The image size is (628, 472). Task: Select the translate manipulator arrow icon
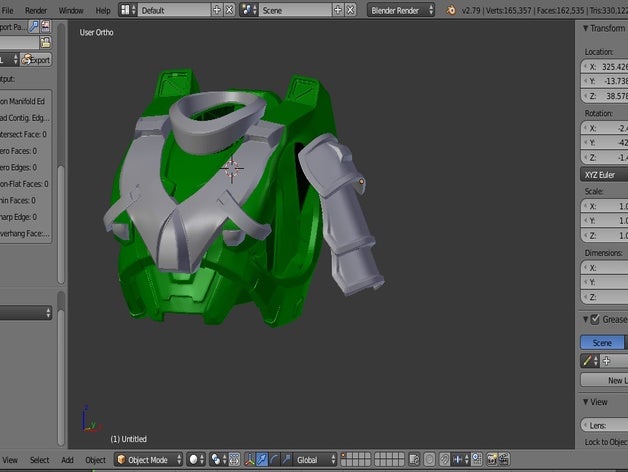261,460
